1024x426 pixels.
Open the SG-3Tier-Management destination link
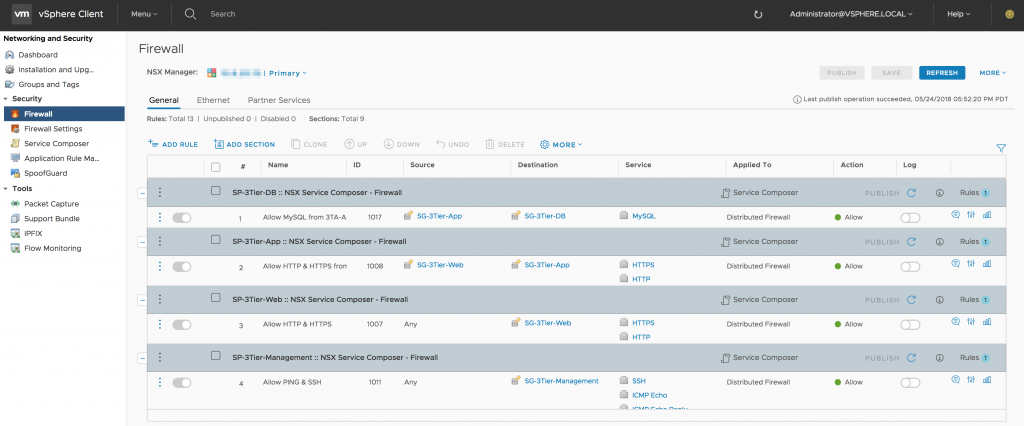[561, 381]
